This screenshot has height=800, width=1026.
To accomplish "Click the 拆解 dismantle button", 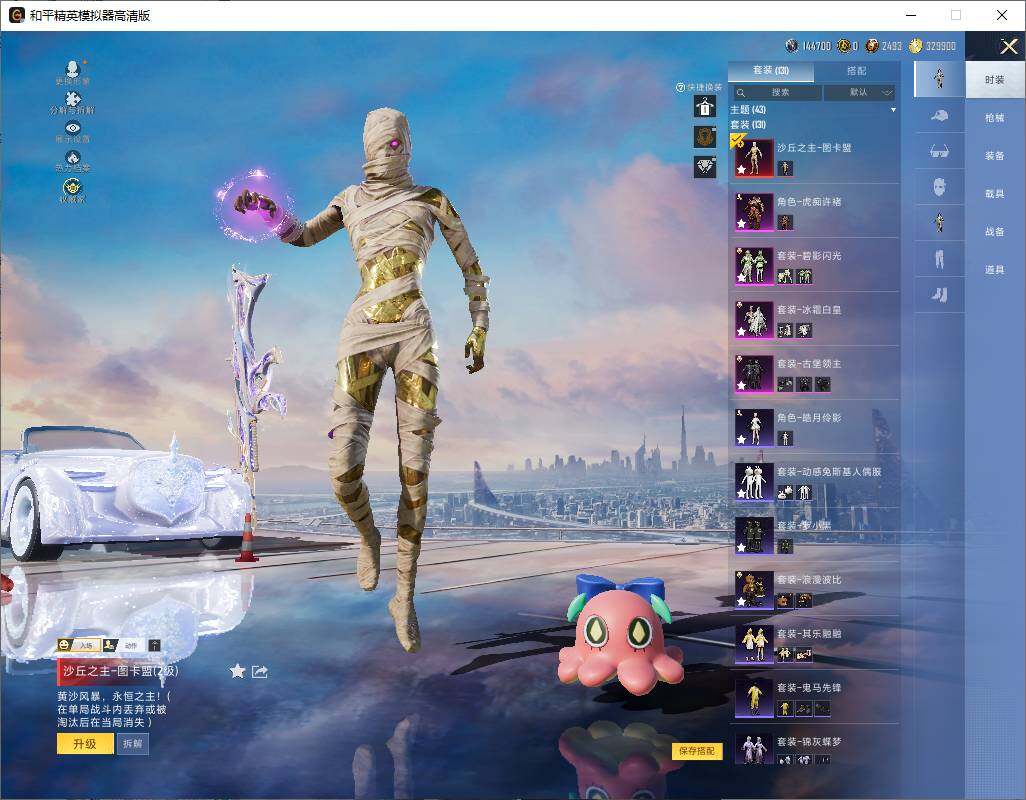I will tap(133, 744).
